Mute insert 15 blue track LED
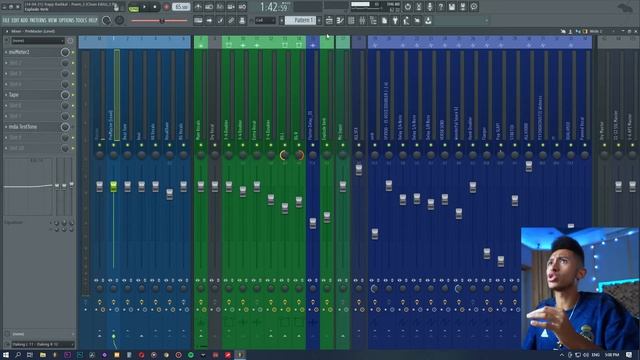Image resolution: width=640 pixels, height=360 pixels. [313, 145]
